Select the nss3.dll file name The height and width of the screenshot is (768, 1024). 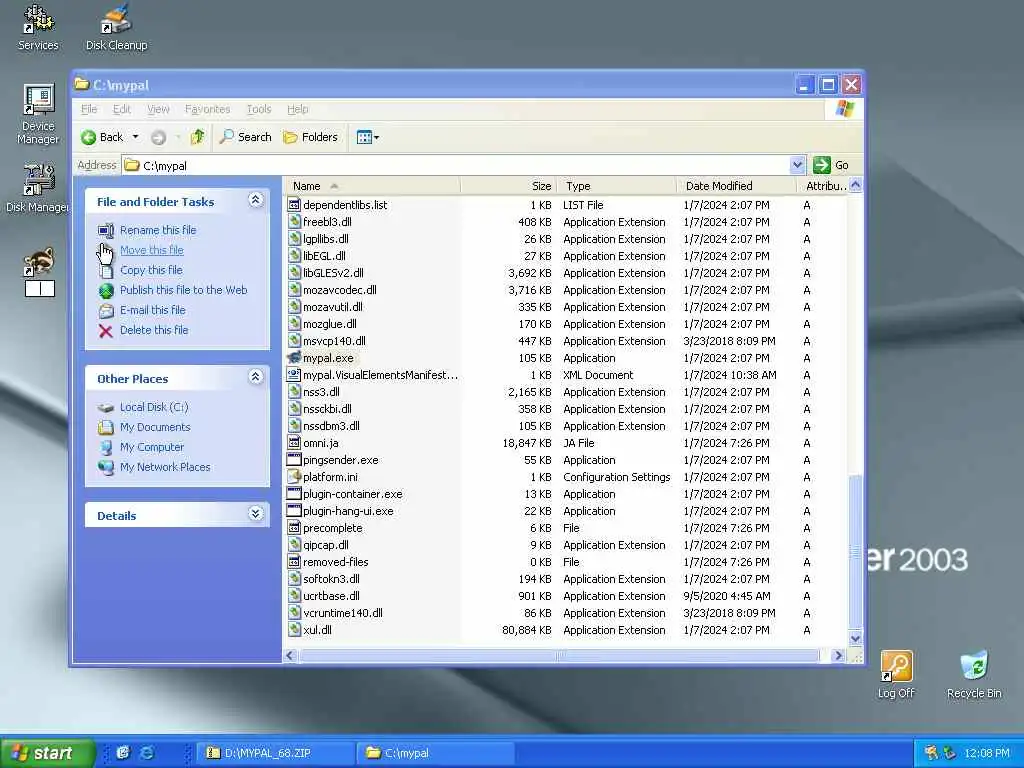[321, 392]
